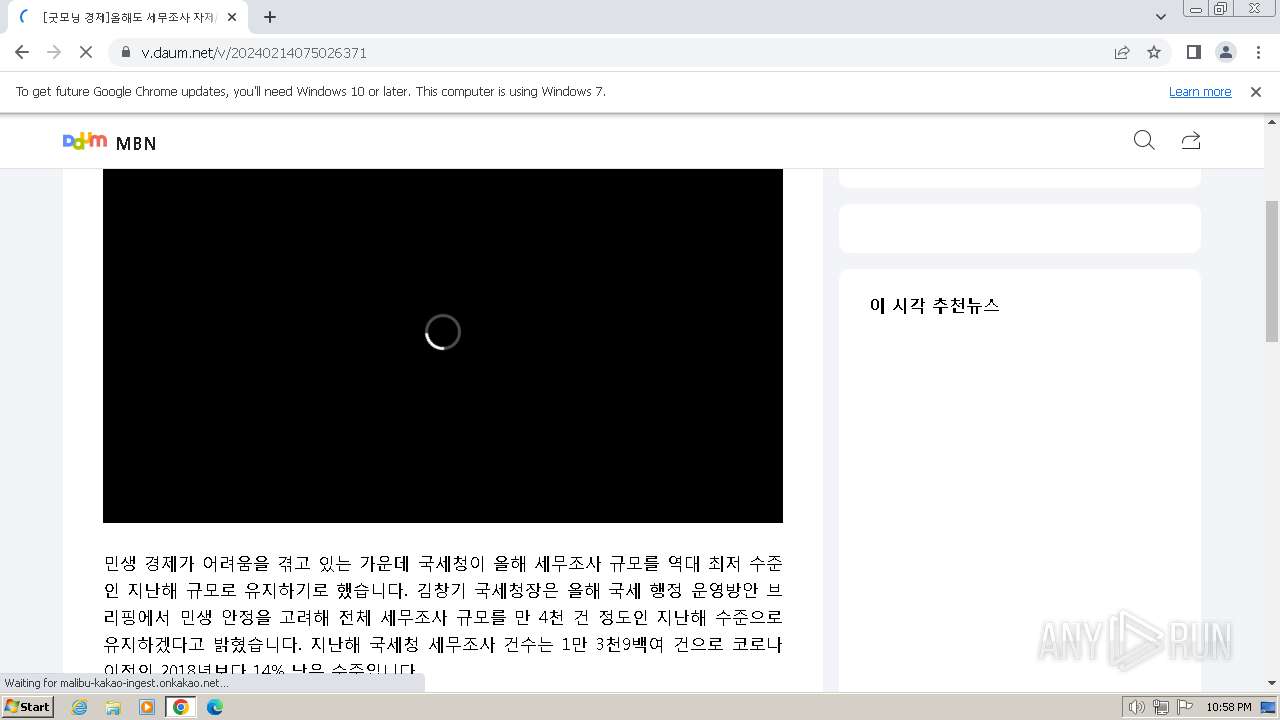Image resolution: width=1280 pixels, height=720 pixels.
Task: Launch Microsoft Edge from taskbar
Action: (215, 707)
